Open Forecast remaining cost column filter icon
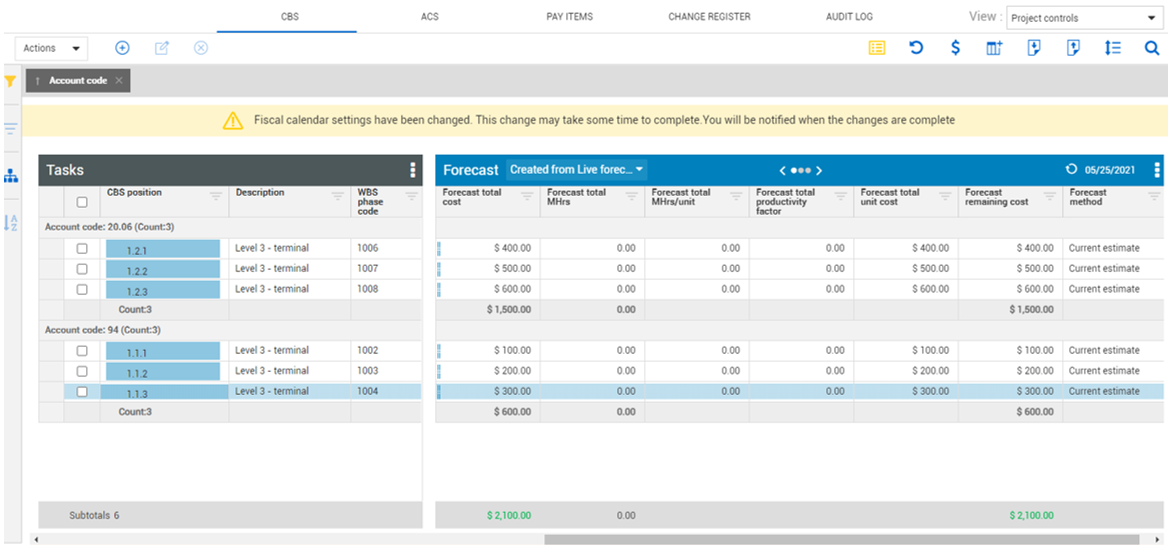The image size is (1168, 547). [x=1050, y=196]
